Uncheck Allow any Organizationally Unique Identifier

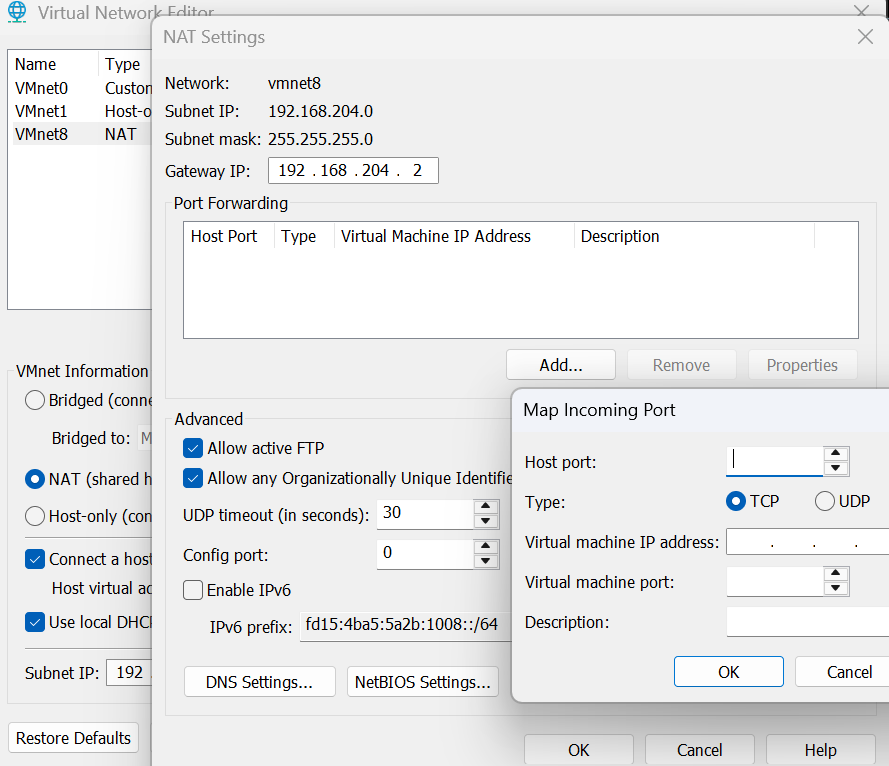click(x=193, y=479)
